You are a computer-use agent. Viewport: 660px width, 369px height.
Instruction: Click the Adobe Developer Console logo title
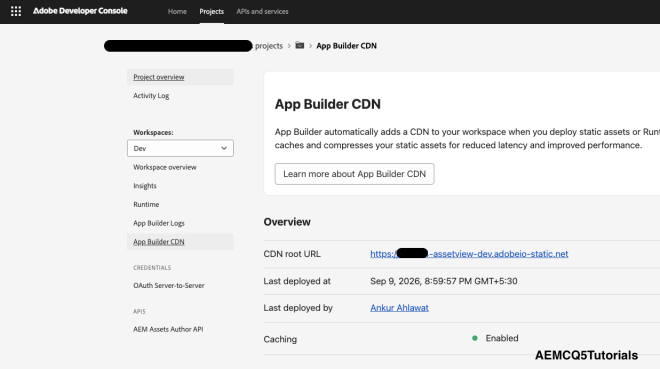pos(80,11)
